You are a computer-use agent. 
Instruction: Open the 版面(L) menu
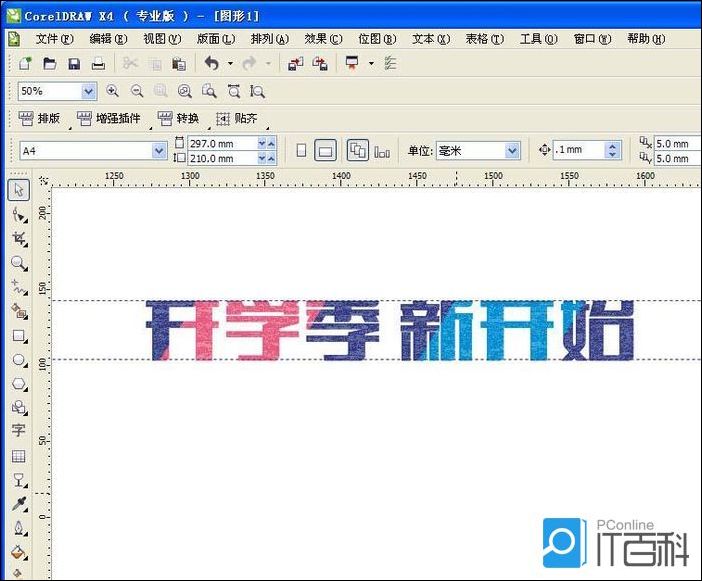(216, 39)
